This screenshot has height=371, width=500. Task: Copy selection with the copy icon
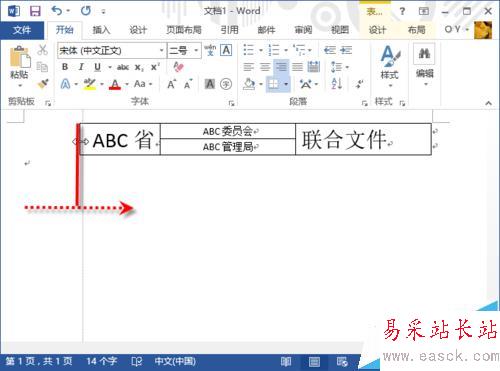click(42, 67)
